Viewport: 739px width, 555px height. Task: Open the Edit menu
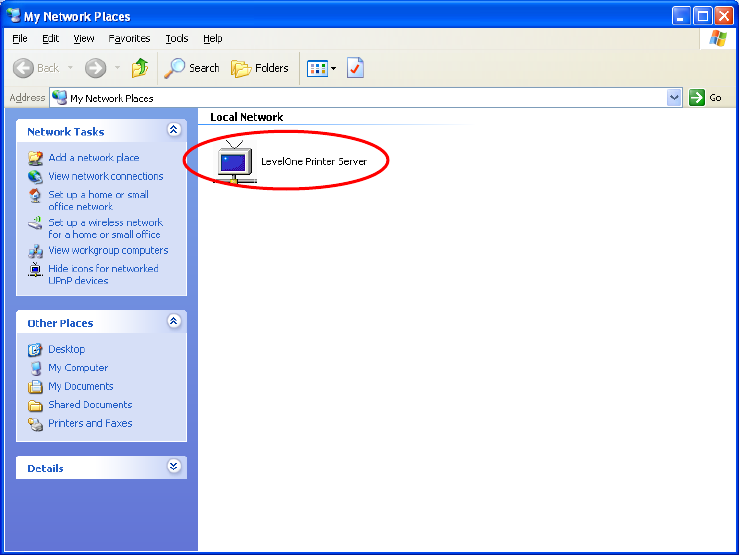tap(50, 39)
